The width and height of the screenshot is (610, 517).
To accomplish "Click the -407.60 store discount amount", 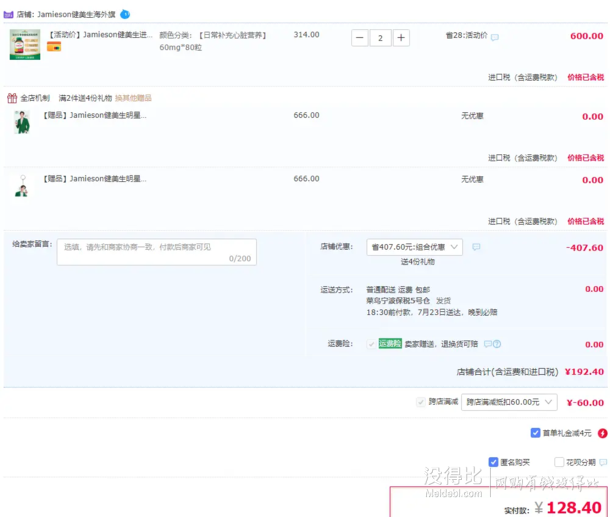I will [x=585, y=248].
